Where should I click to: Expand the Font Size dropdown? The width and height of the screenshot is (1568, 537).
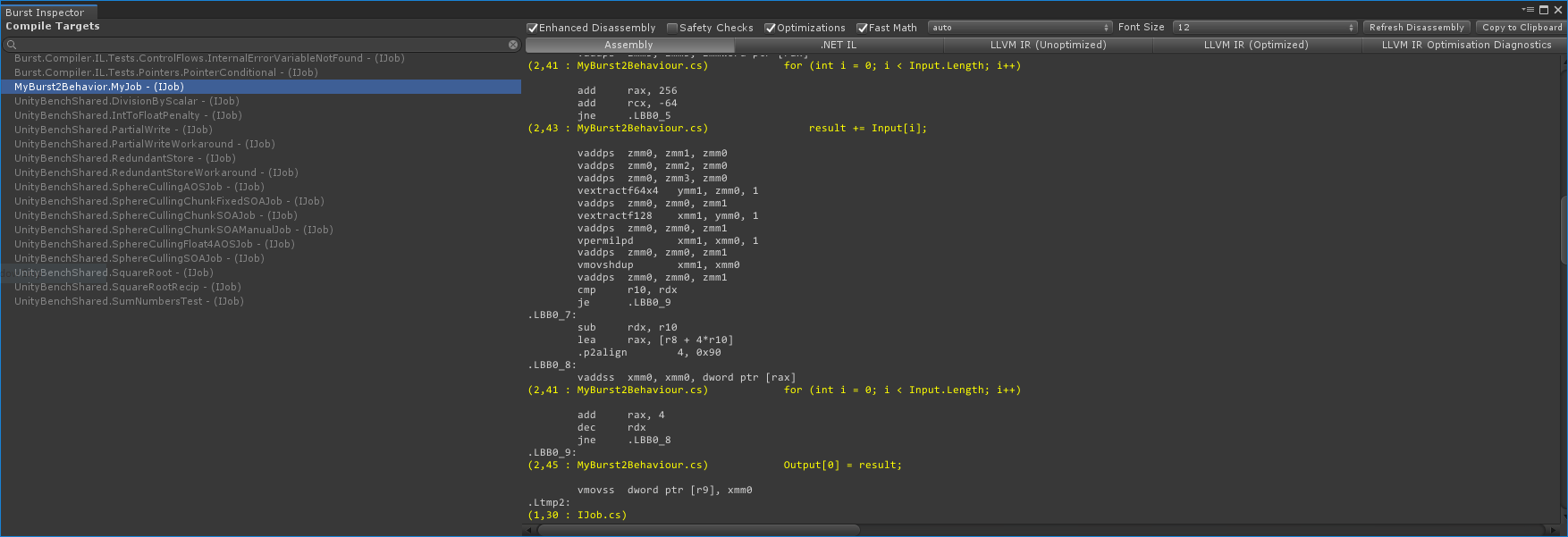click(x=1264, y=28)
